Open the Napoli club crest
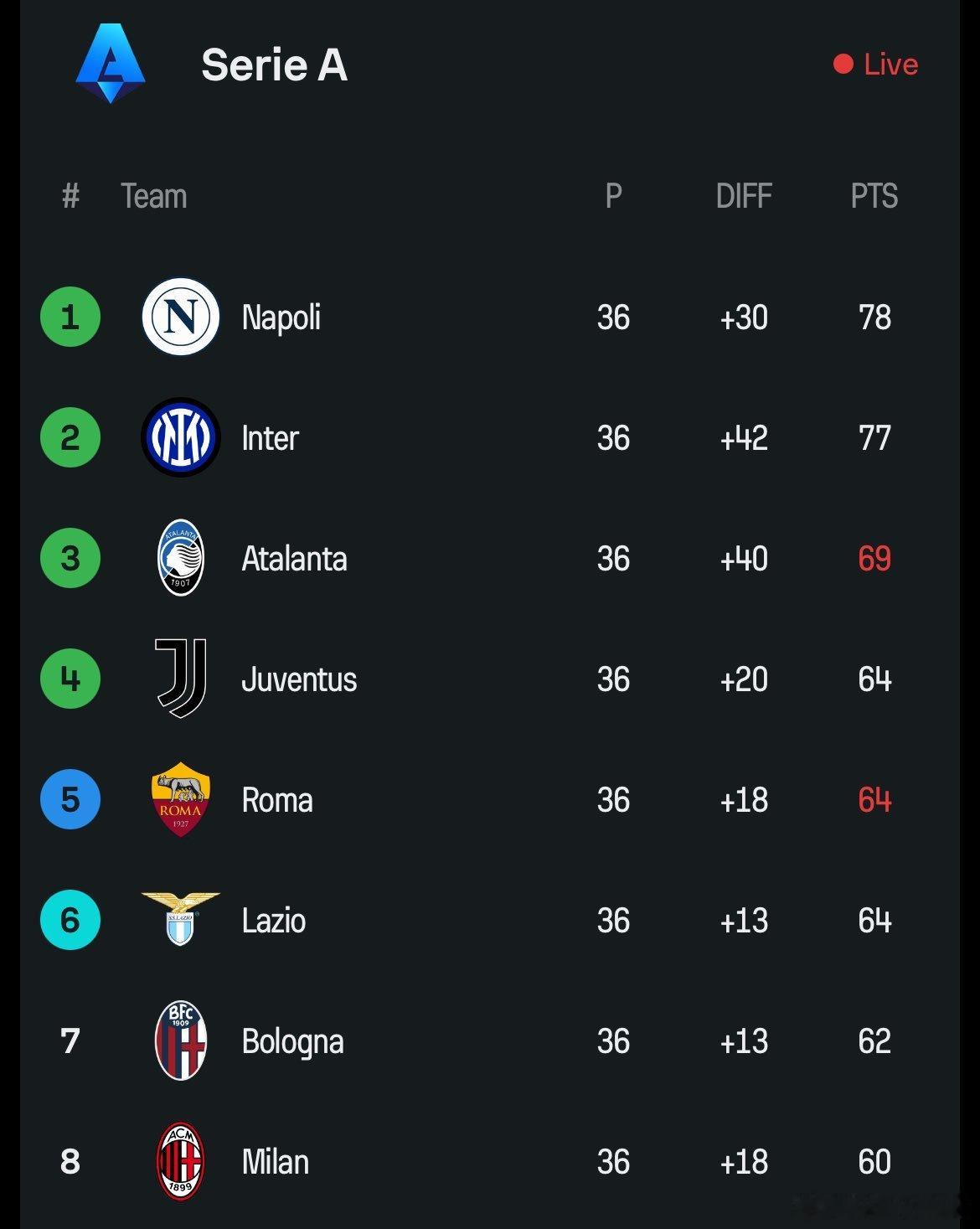The width and height of the screenshot is (980, 1229). click(x=181, y=317)
